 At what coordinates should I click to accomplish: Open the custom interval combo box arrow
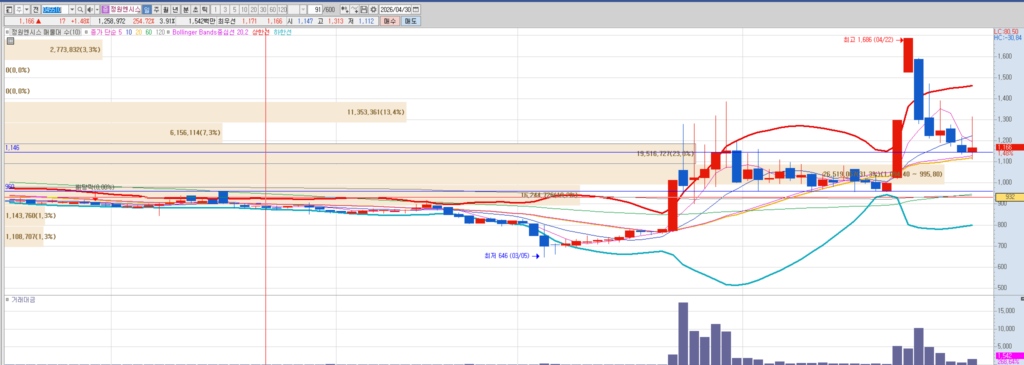click(303, 10)
